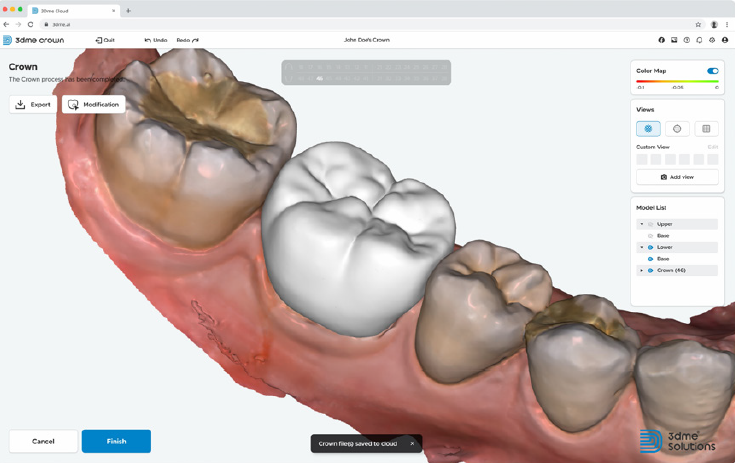
Task: Click Redo in the top toolbar
Action: tap(187, 40)
